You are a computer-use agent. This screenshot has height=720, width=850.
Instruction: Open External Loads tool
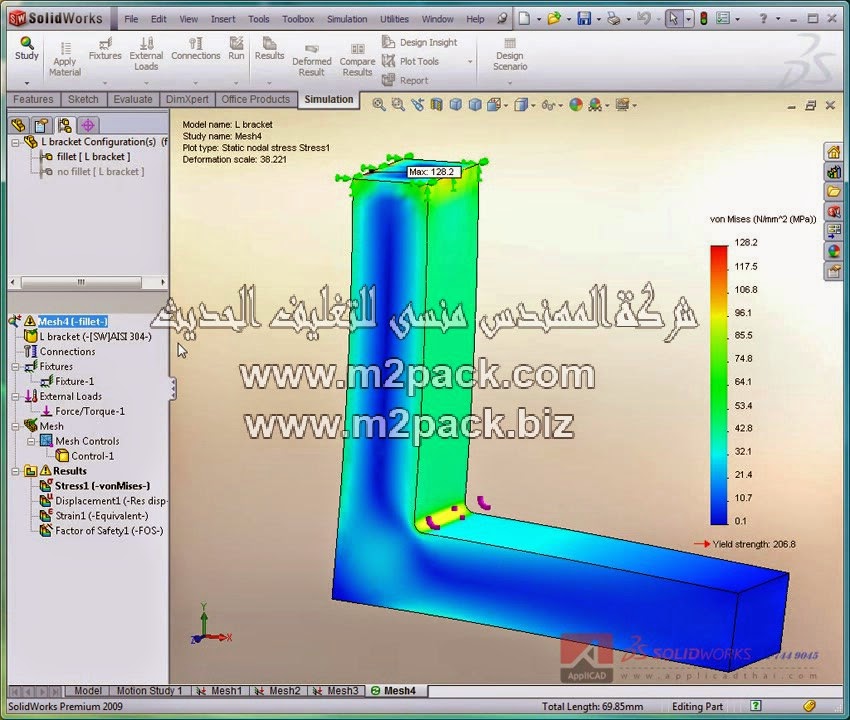coord(146,53)
